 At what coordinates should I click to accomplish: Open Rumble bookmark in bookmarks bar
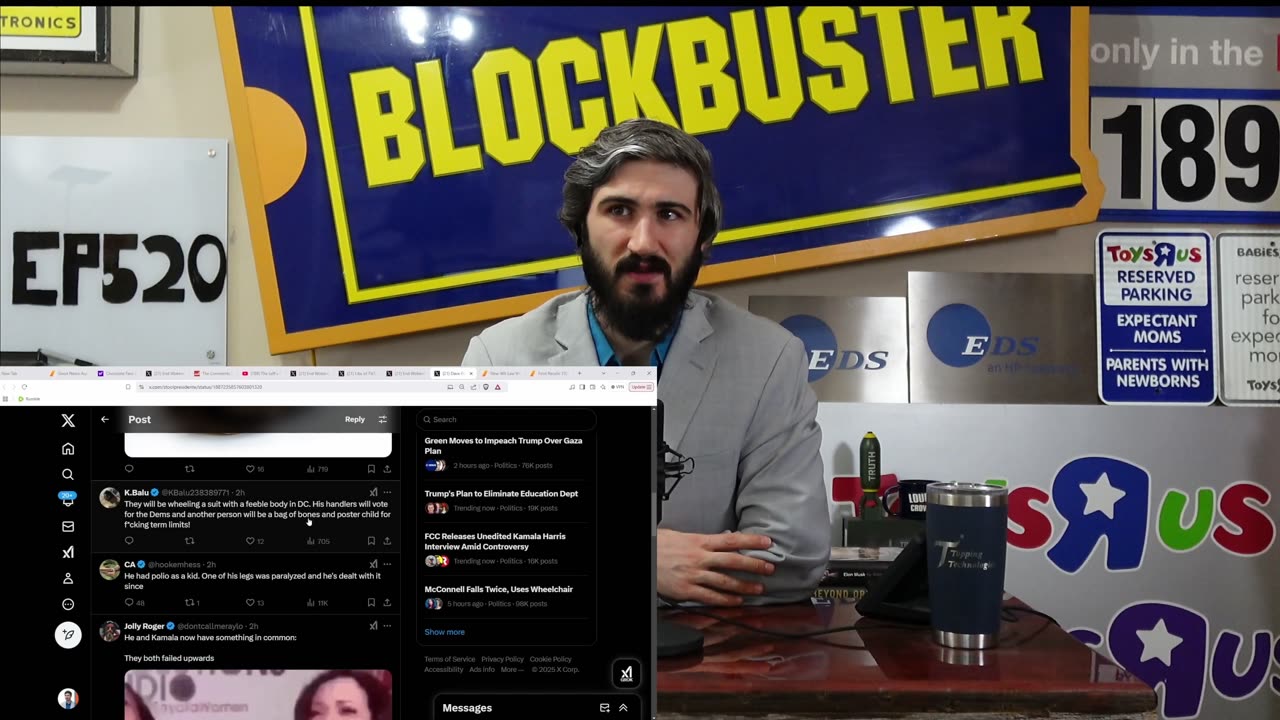[29, 399]
